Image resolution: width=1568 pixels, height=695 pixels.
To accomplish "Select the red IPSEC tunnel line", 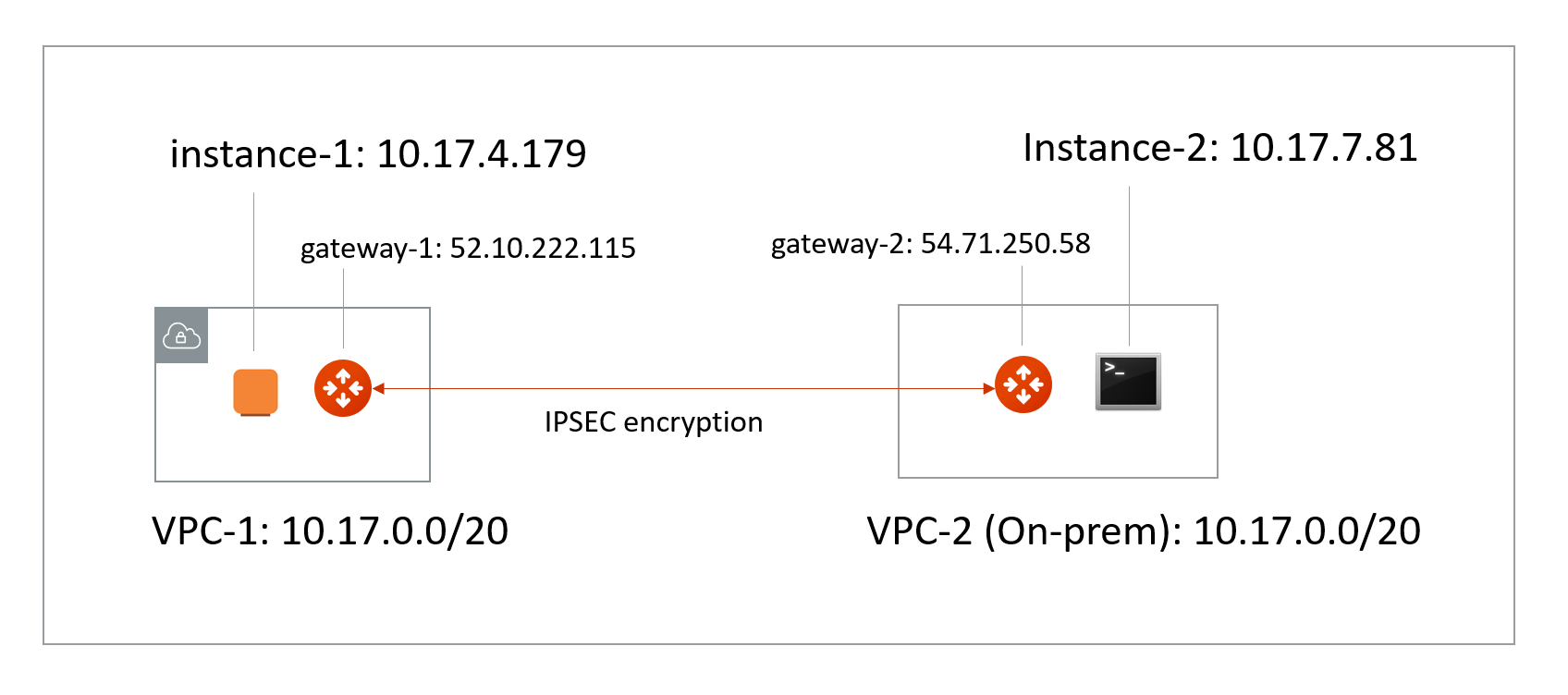I will [684, 389].
